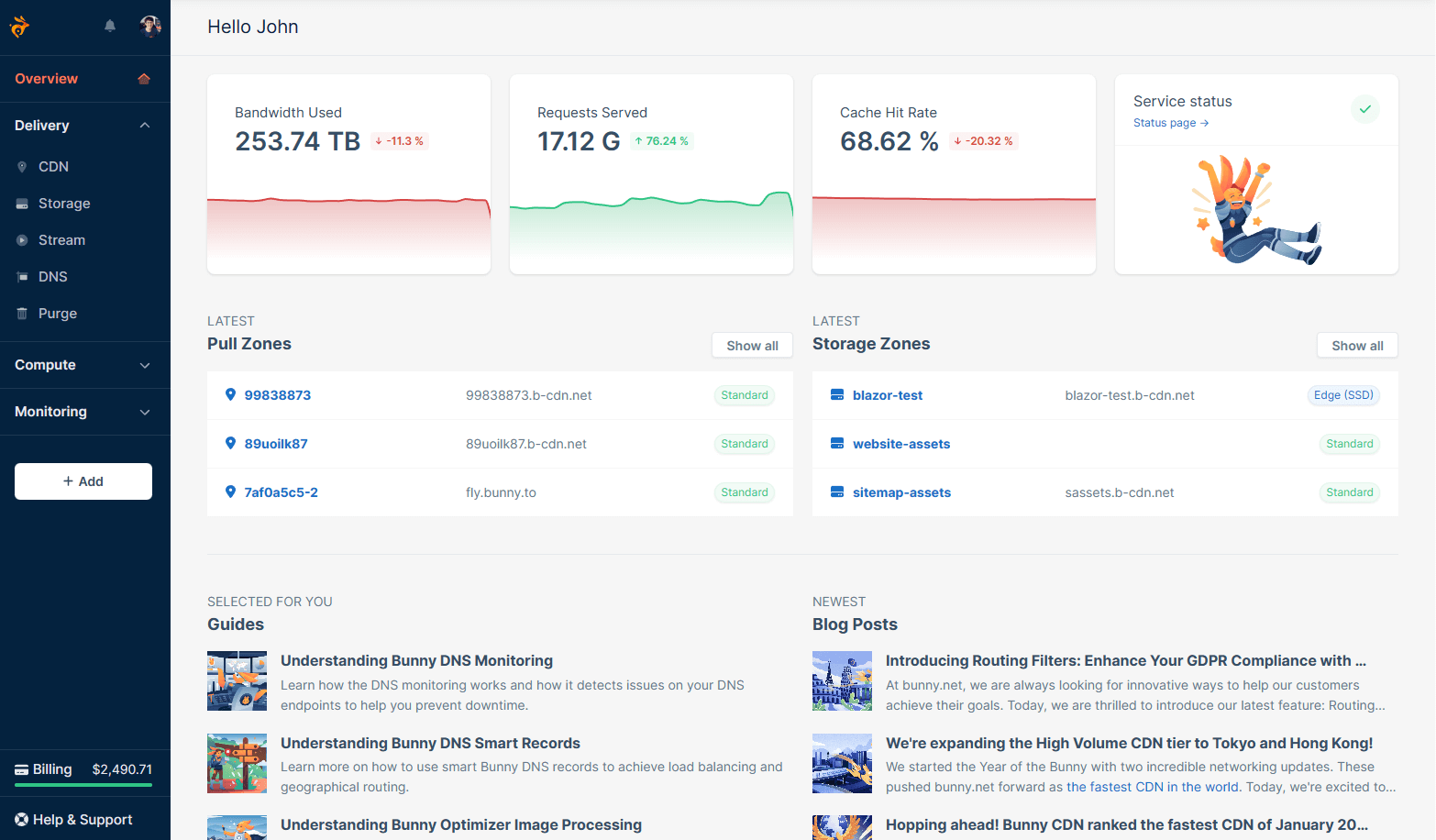Open the DNS Monitoring guide thumbnail
The height and width of the screenshot is (840, 1436).
pos(237,681)
